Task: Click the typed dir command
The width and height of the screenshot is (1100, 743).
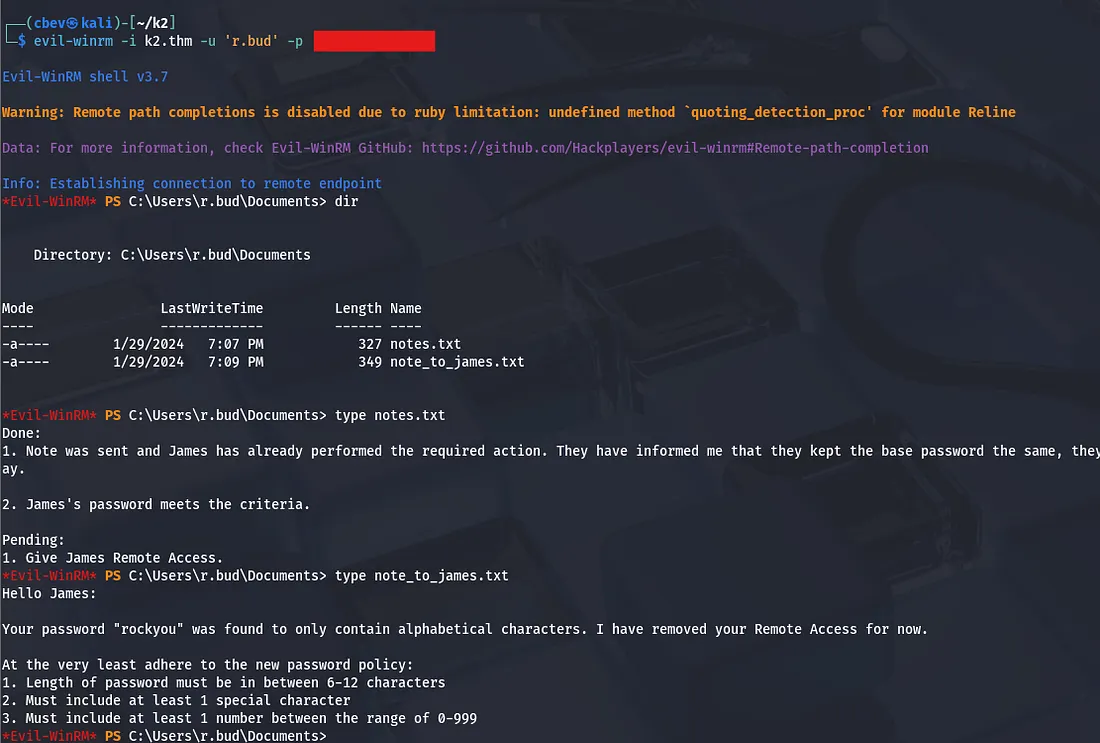Action: click(x=346, y=201)
